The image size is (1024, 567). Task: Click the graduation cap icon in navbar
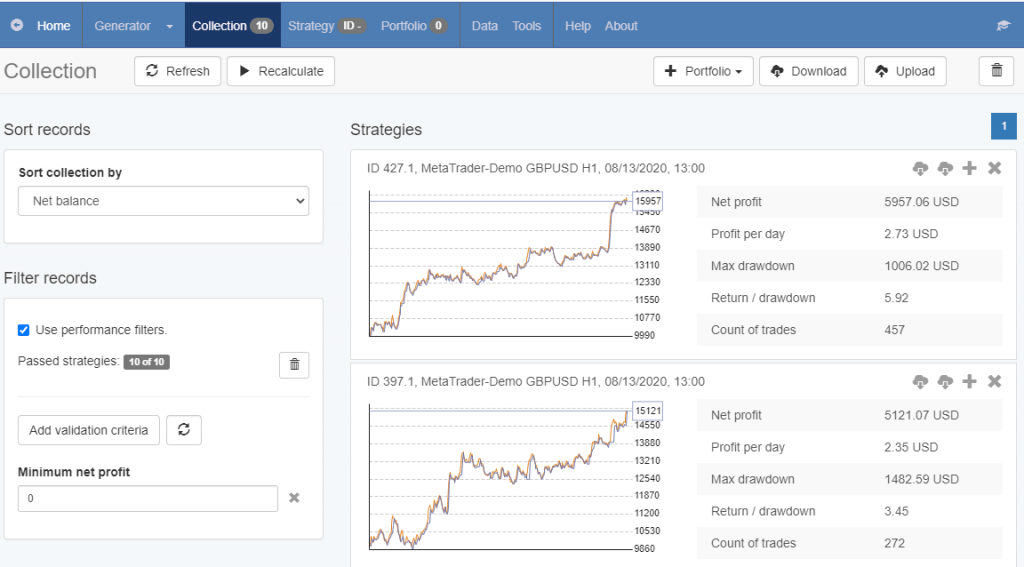1003,26
